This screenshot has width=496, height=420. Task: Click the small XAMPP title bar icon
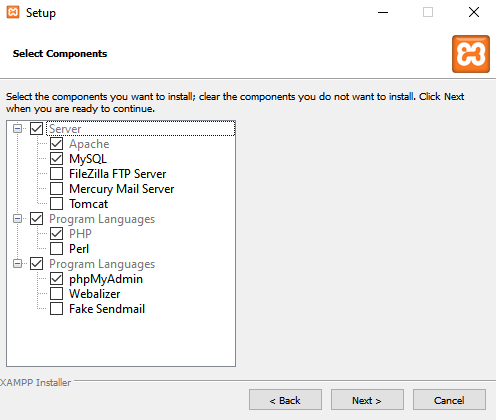pos(13,12)
